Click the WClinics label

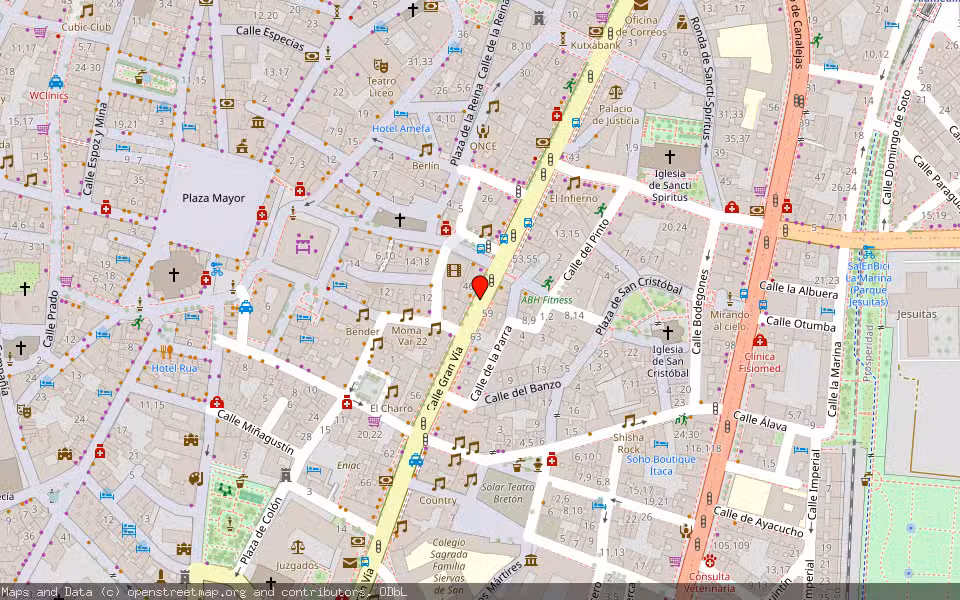49,96
